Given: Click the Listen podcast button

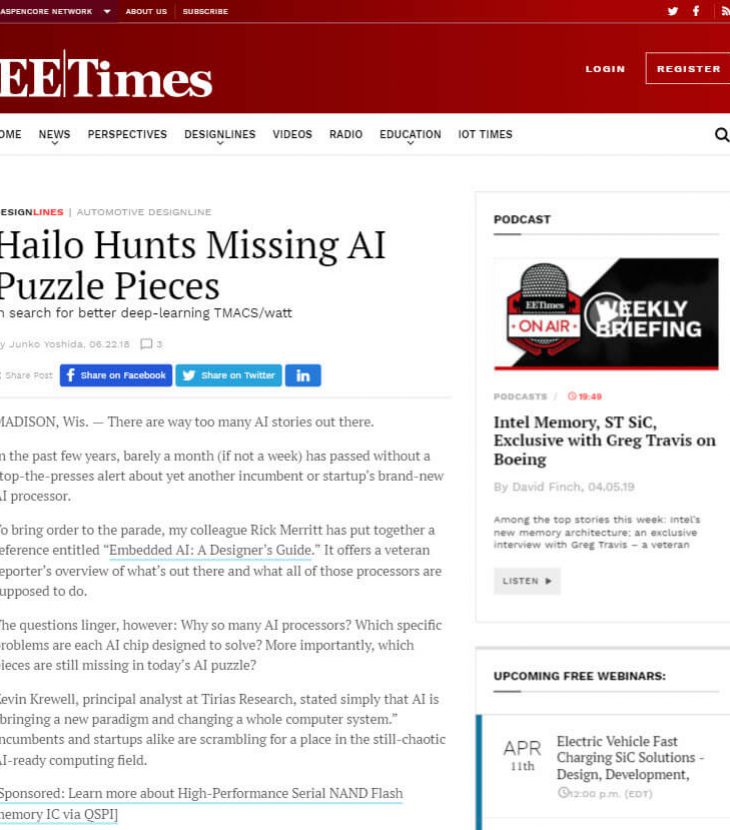Looking at the screenshot, I should point(527,581).
